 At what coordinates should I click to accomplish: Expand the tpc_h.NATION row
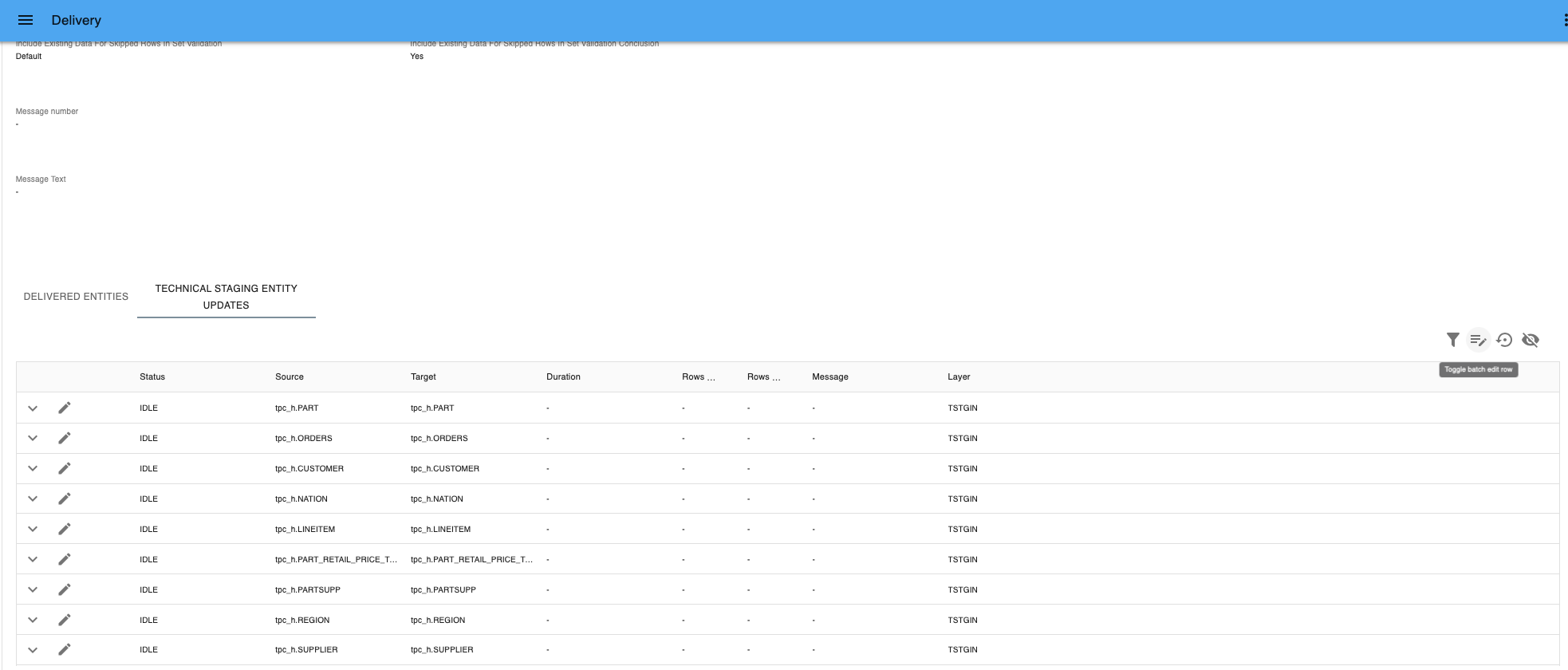point(33,499)
